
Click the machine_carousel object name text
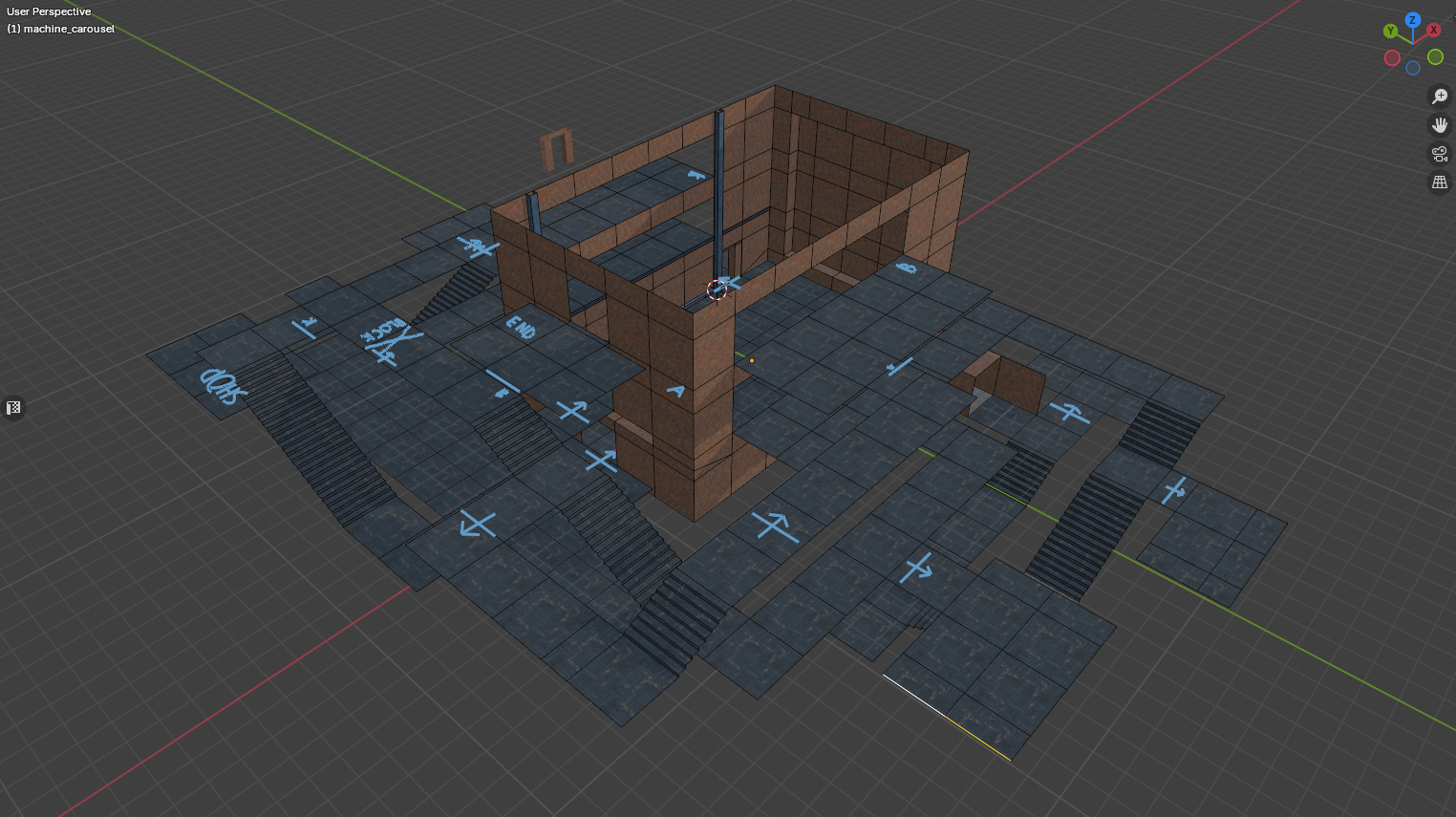pos(69,29)
